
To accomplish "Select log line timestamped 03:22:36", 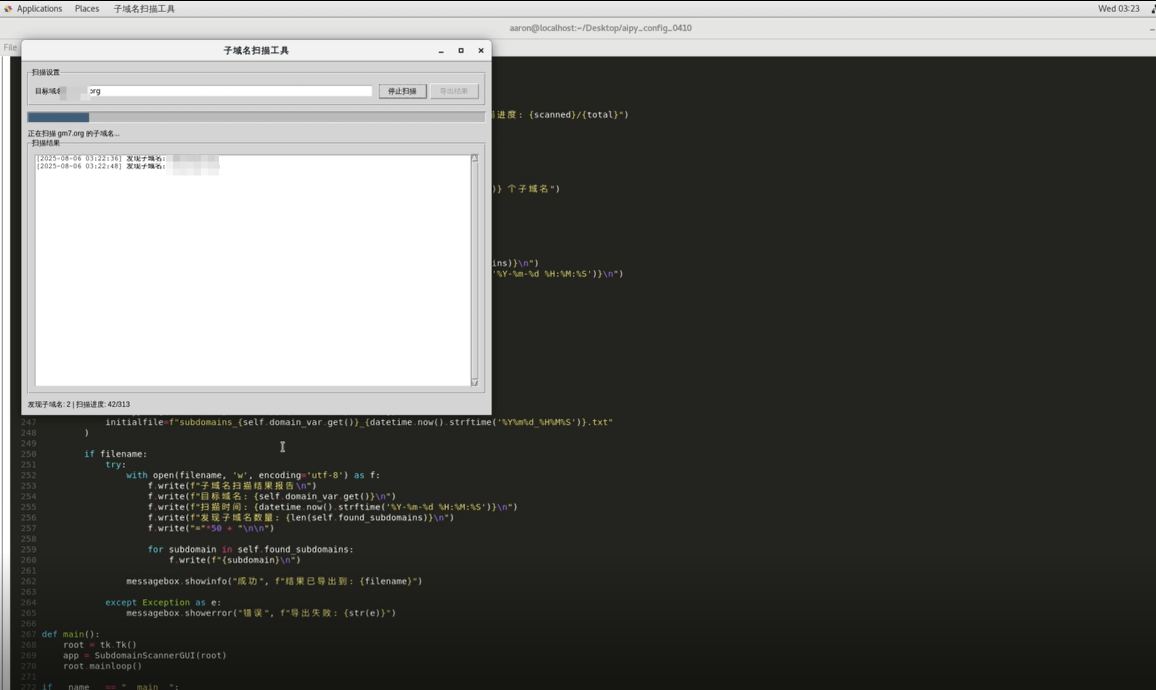I will click(128, 158).
